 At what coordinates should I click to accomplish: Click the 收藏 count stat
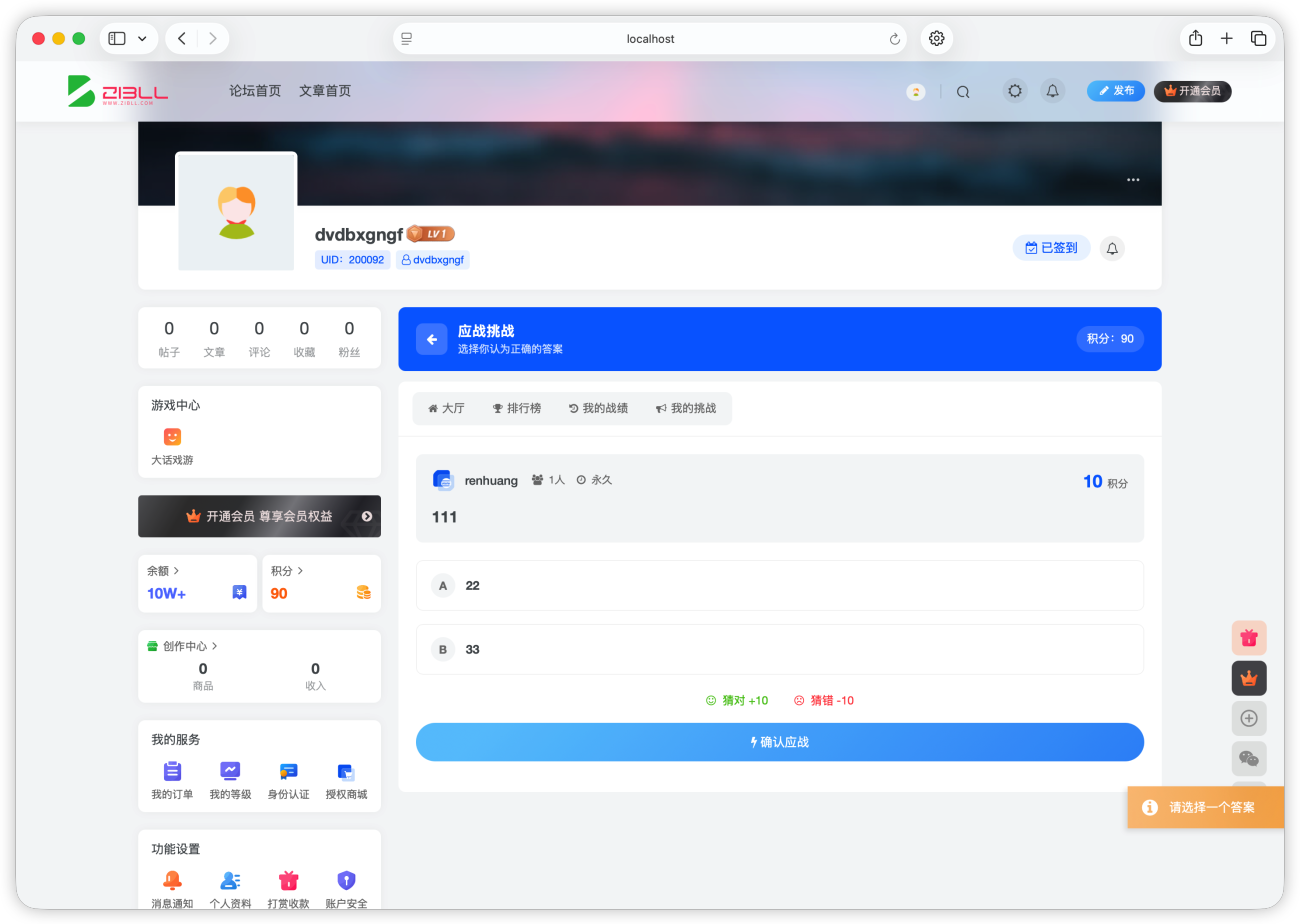(x=304, y=338)
